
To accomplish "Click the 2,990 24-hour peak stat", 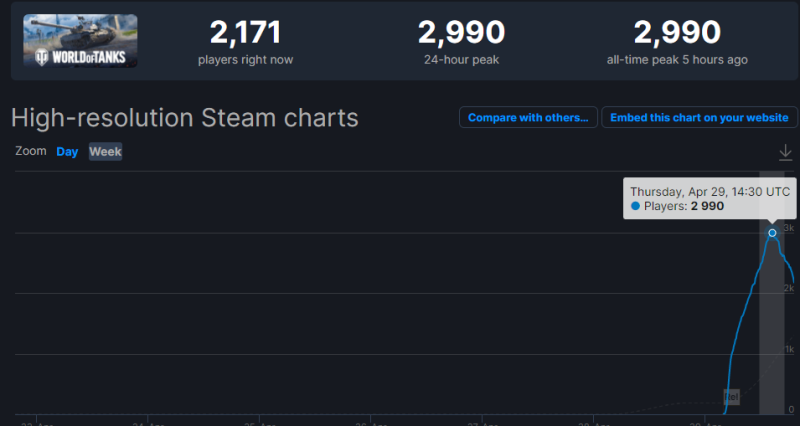I will [x=461, y=42].
